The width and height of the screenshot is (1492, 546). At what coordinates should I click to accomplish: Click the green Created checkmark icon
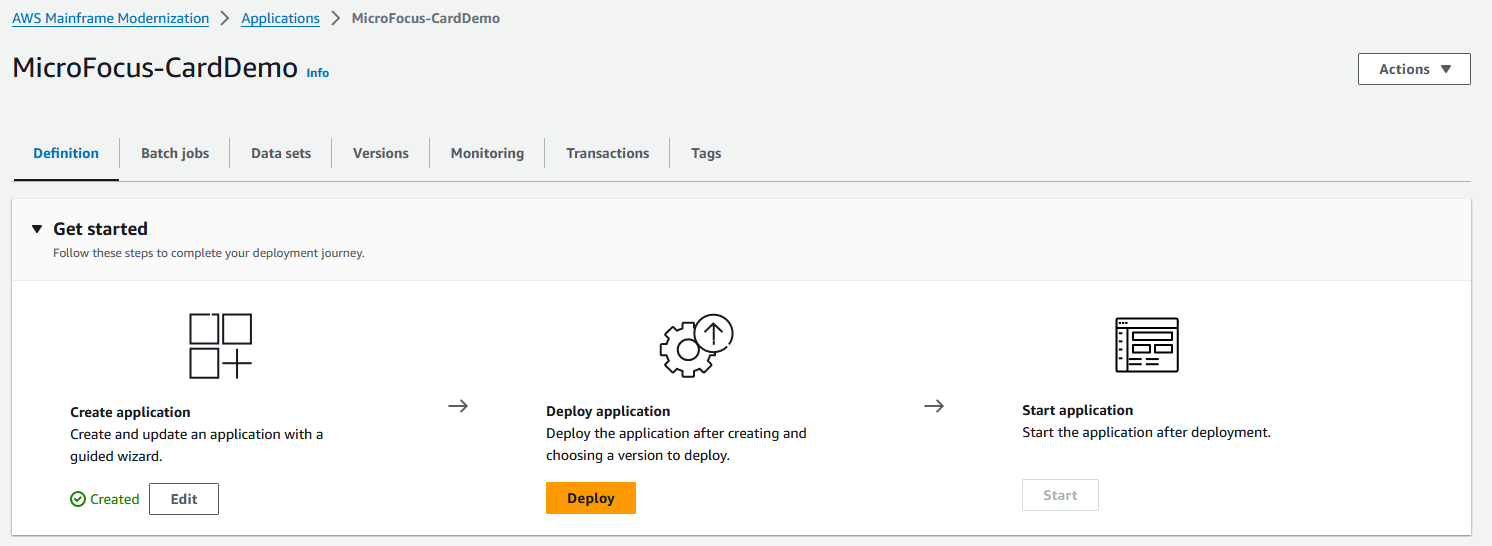[x=78, y=499]
